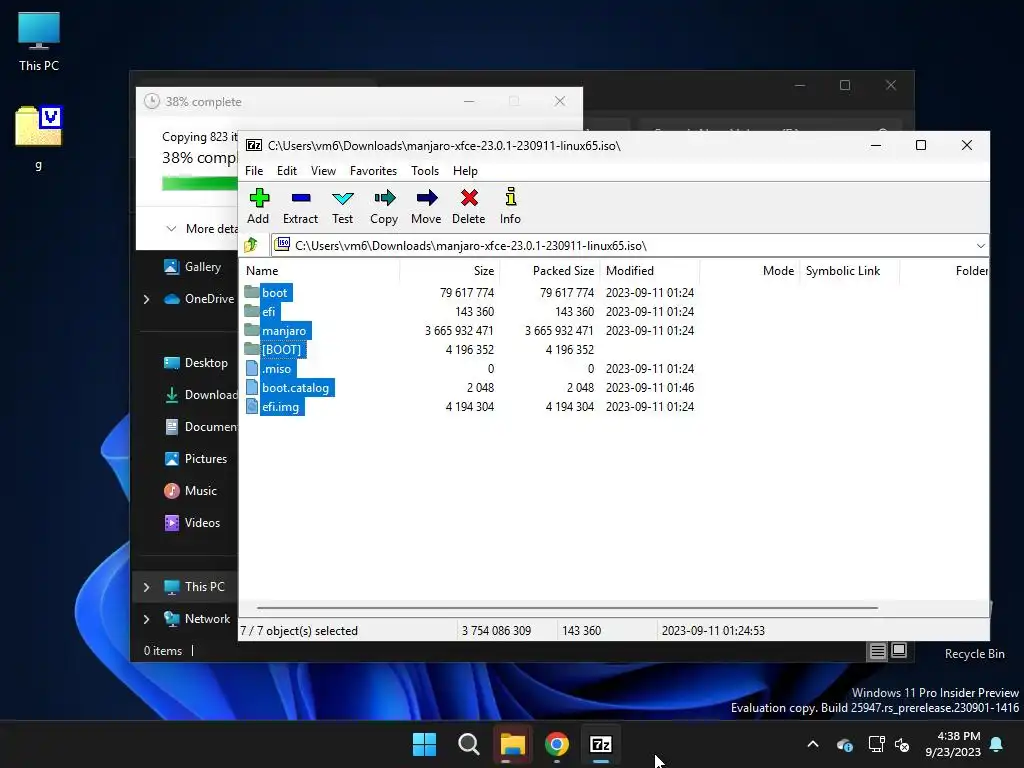Open taskbar Search icon
This screenshot has height=768, width=1024.
tap(468, 744)
